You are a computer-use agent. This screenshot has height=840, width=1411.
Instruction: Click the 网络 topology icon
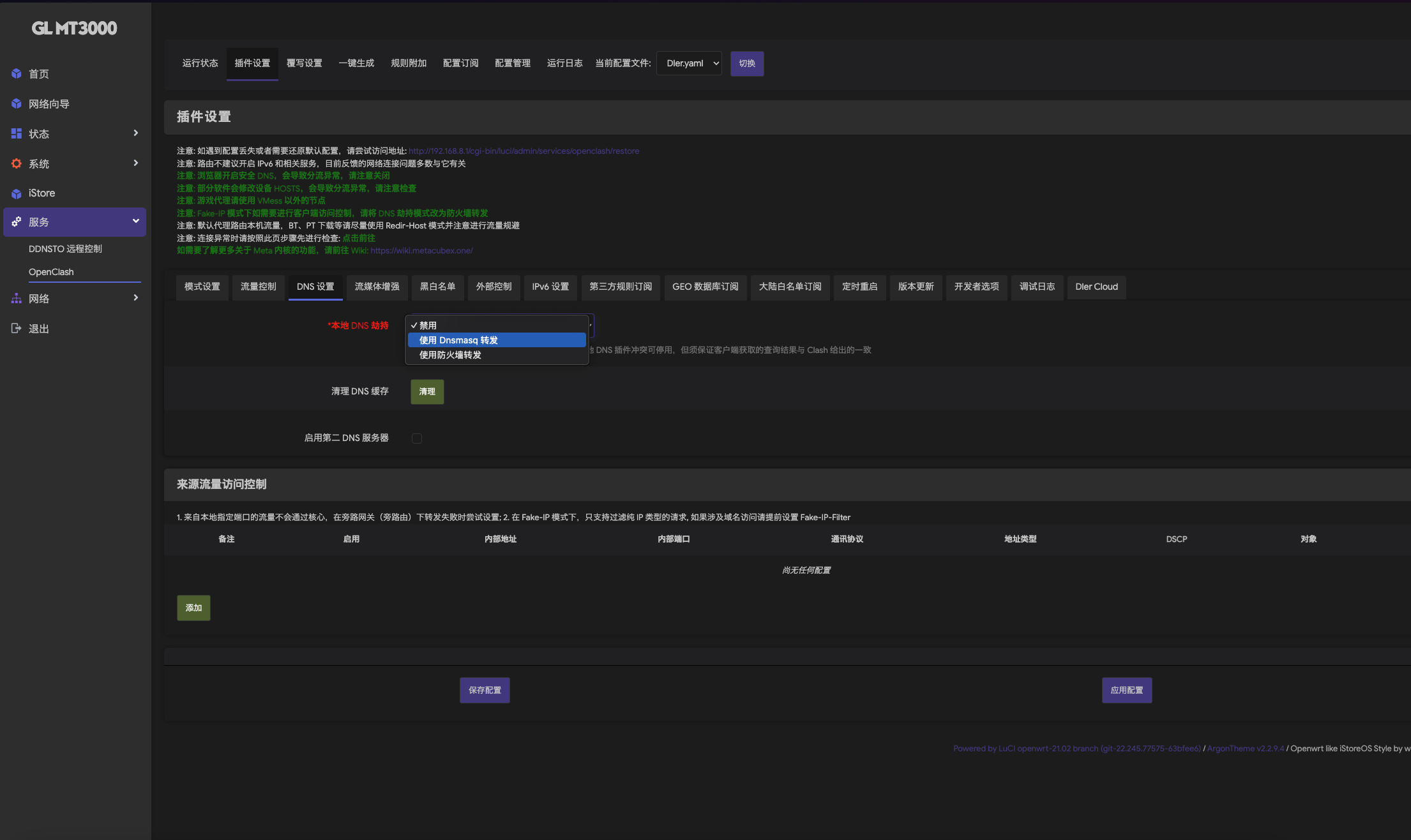pyautogui.click(x=17, y=299)
